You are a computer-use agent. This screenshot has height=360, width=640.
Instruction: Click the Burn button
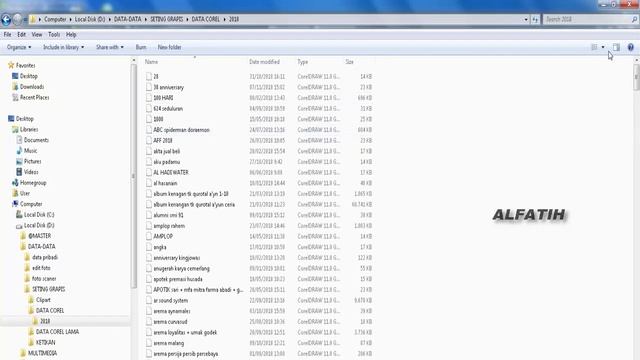click(141, 47)
